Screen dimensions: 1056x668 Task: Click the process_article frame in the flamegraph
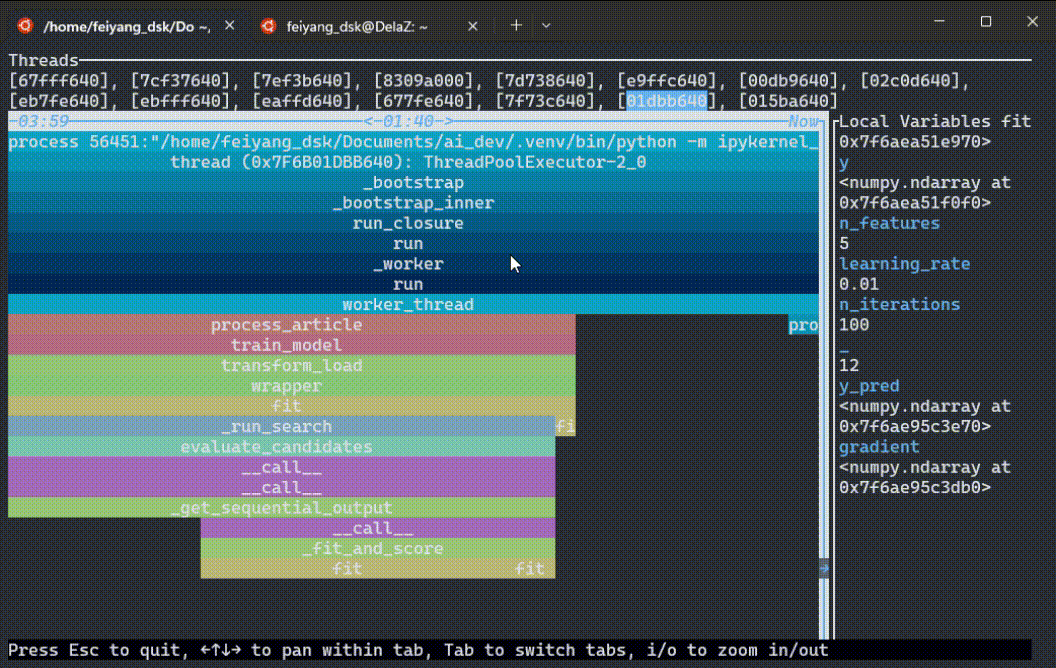click(287, 324)
